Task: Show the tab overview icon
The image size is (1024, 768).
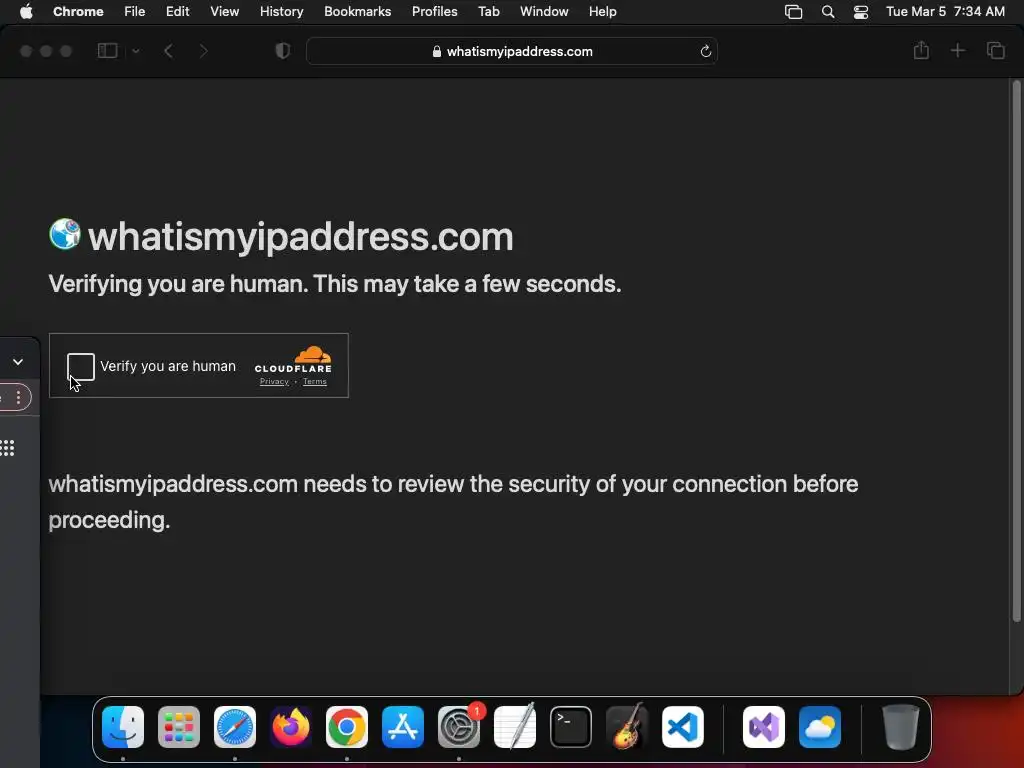Action: 995,50
